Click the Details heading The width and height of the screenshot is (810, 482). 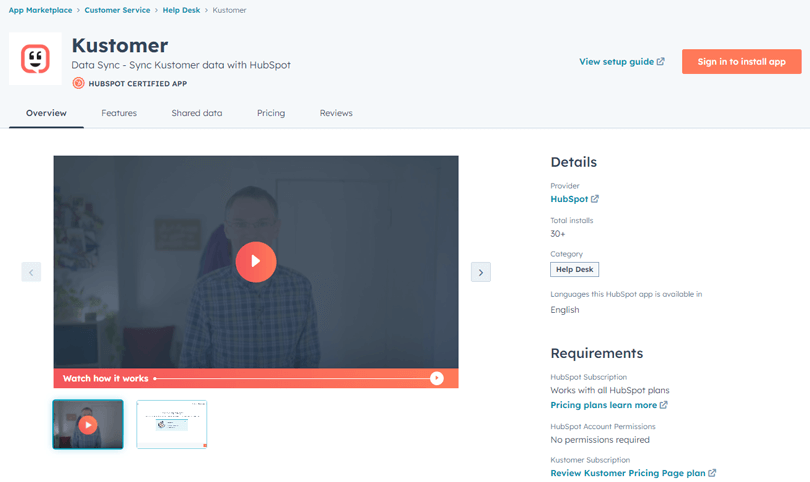(573, 162)
